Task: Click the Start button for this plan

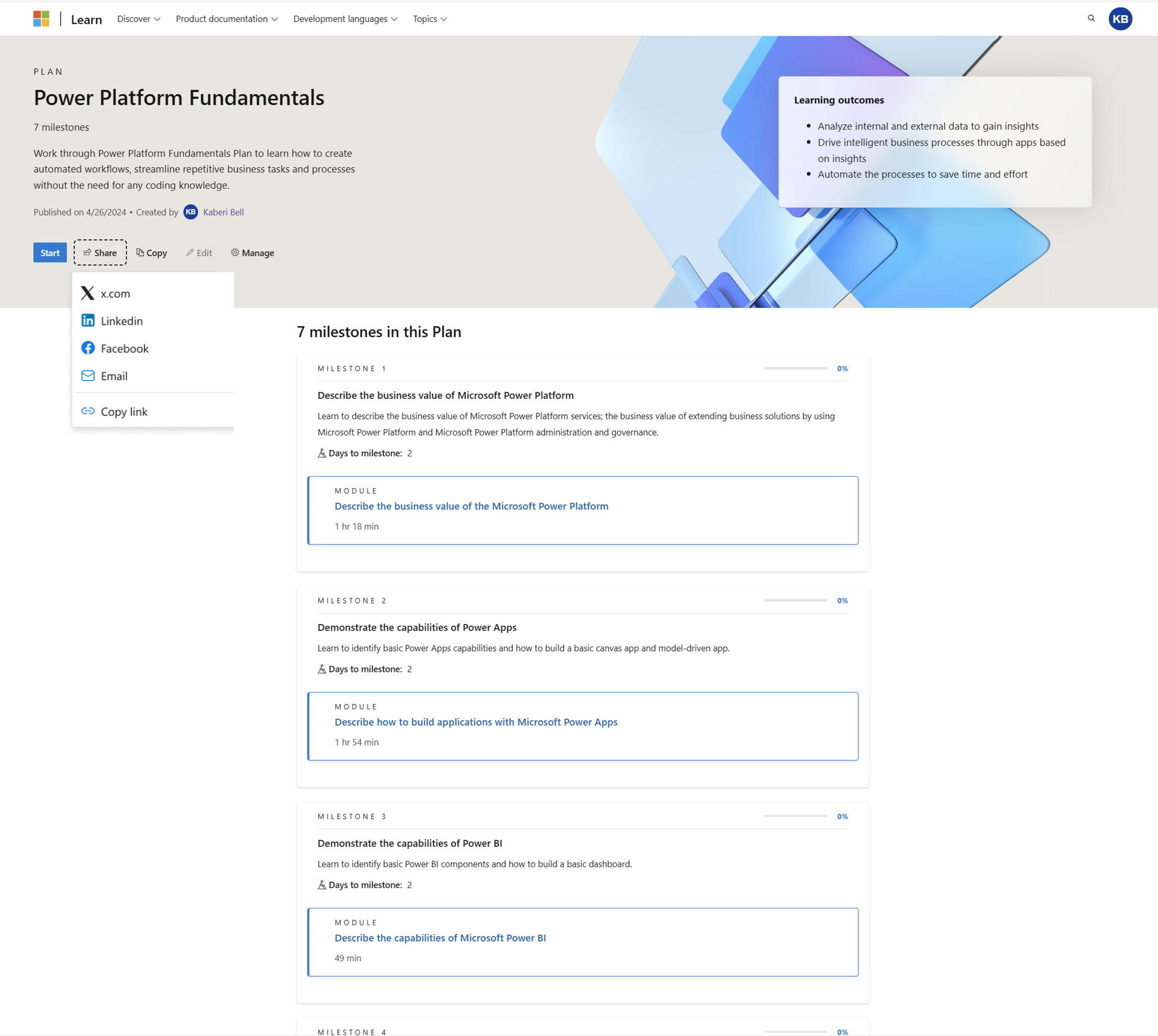Action: (50, 252)
